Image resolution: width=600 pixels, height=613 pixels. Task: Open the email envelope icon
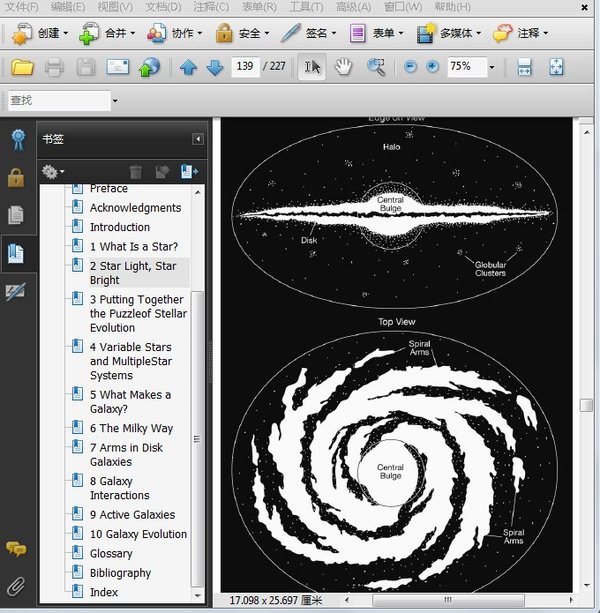click(118, 68)
